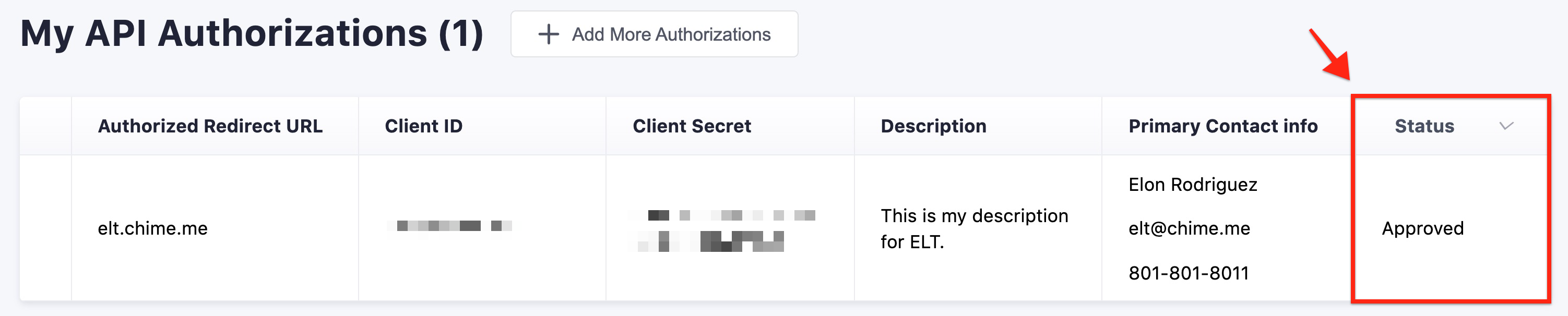Image resolution: width=1568 pixels, height=316 pixels.
Task: Click the empty first column header cell
Action: 45,126
